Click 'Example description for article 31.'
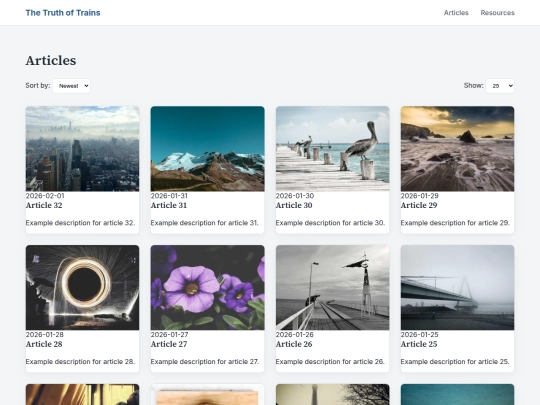540x405 pixels. (x=205, y=223)
